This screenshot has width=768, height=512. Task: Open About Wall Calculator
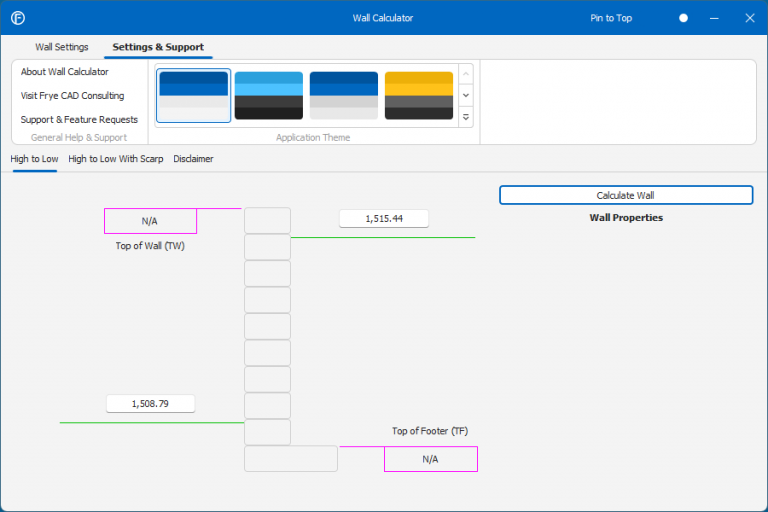65,72
